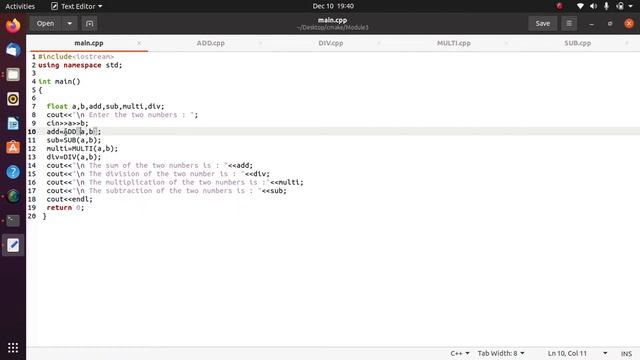Click the 'using namespace std;' line

click(80, 65)
